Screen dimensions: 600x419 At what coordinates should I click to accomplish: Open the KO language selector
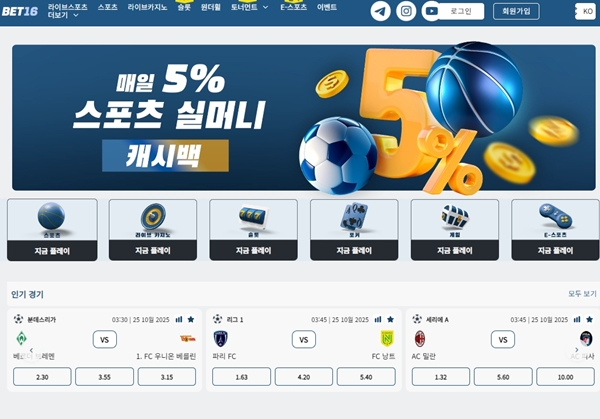[585, 11]
